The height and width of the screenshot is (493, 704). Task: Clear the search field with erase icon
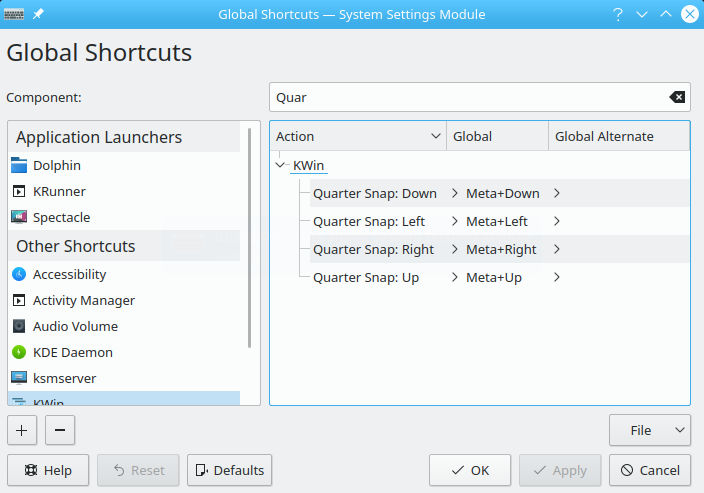pyautogui.click(x=677, y=97)
